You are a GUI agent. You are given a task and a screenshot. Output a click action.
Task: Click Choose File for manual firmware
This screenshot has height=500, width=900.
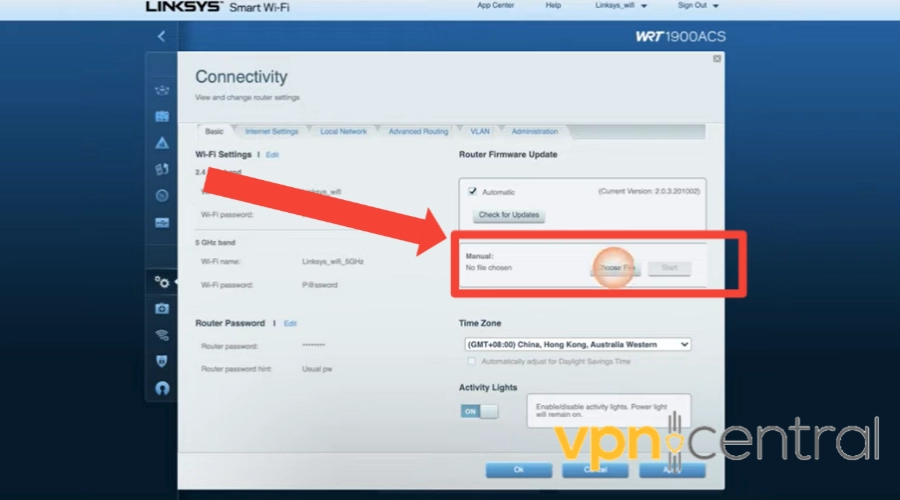[616, 268]
